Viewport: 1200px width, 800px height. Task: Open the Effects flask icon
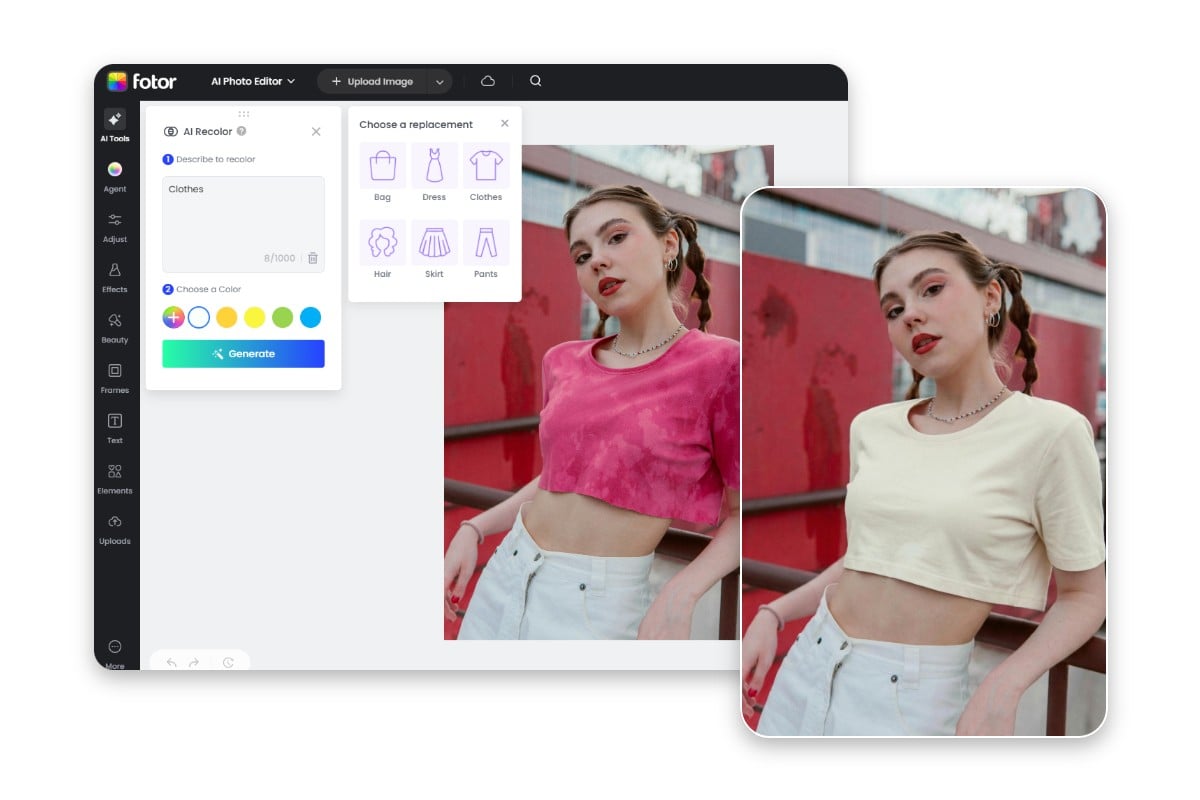[x=115, y=276]
